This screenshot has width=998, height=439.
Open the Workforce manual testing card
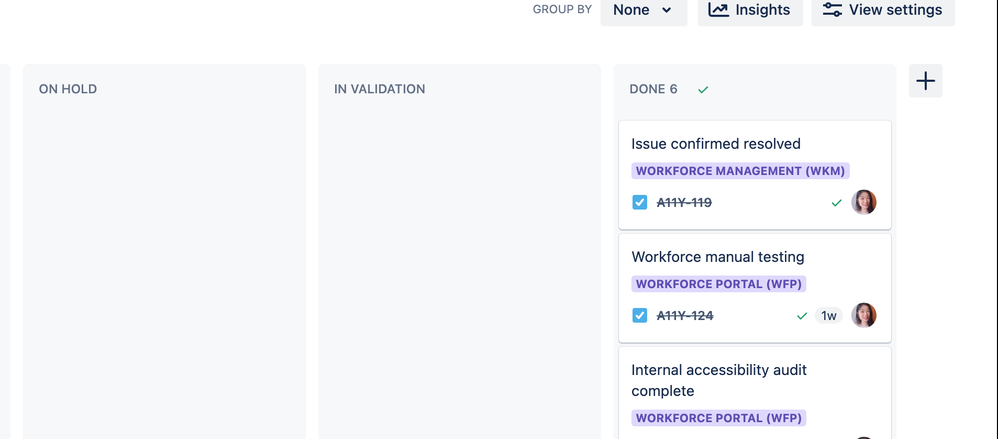[x=755, y=288]
